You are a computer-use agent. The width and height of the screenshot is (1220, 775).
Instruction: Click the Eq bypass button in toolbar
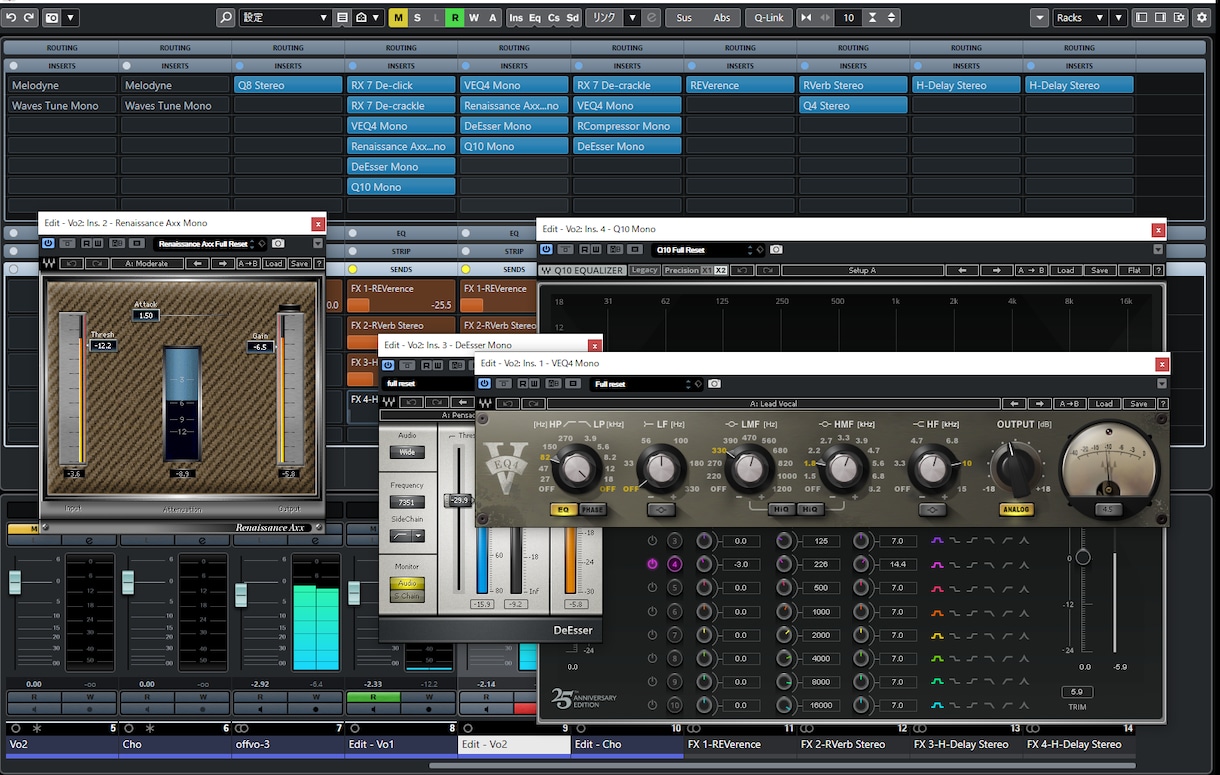[x=534, y=17]
